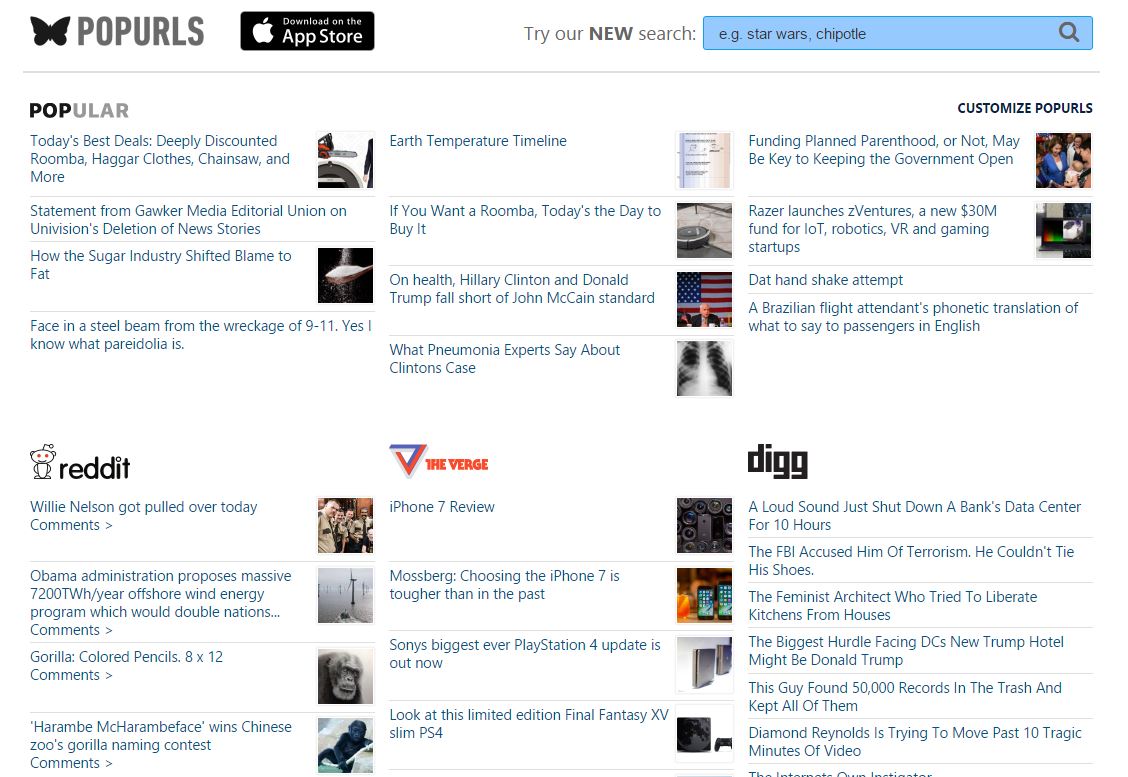The width and height of the screenshot is (1128, 777).
Task: Open This Guy Found 50,000 Records story
Action: point(905,696)
